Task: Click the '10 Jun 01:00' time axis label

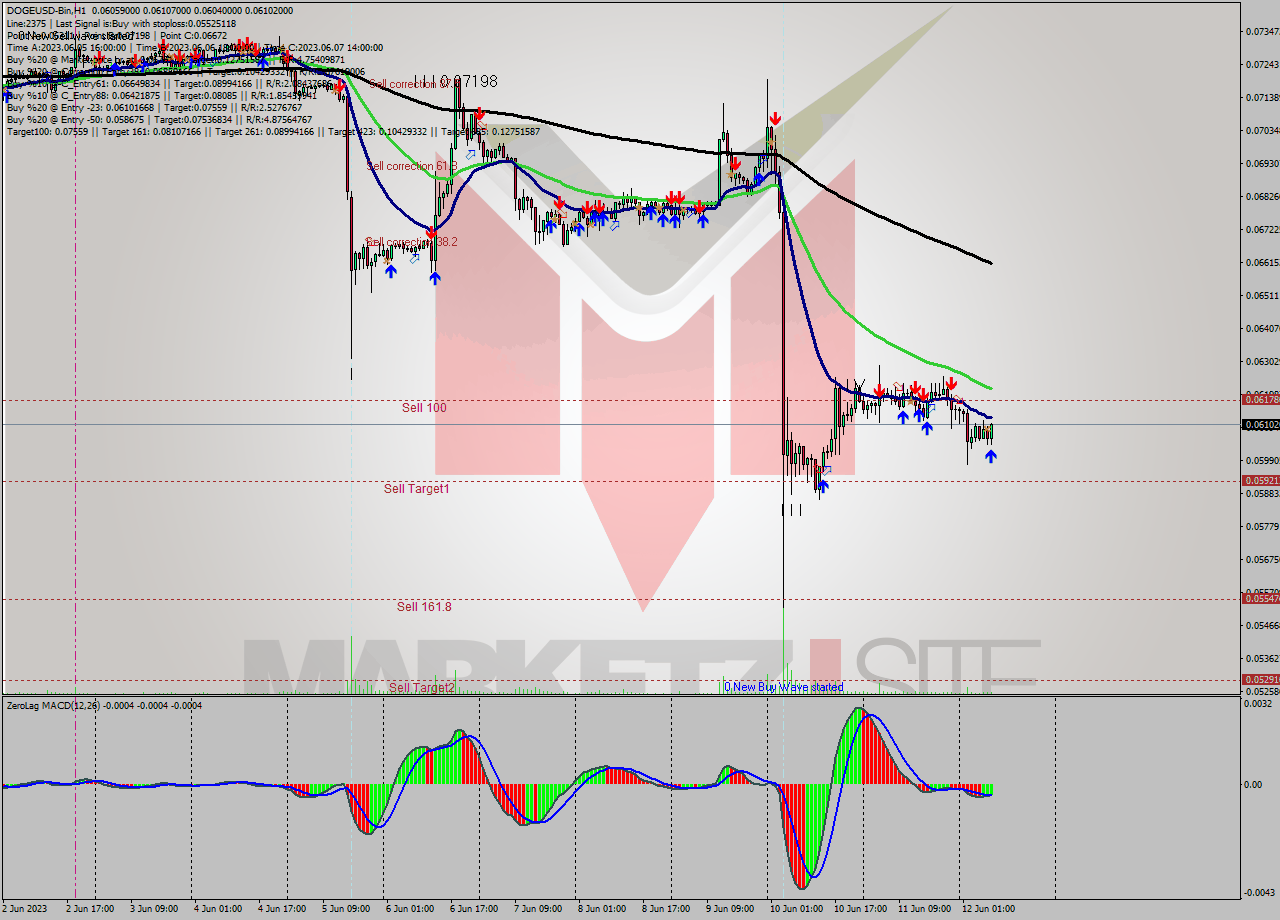Action: coord(796,909)
